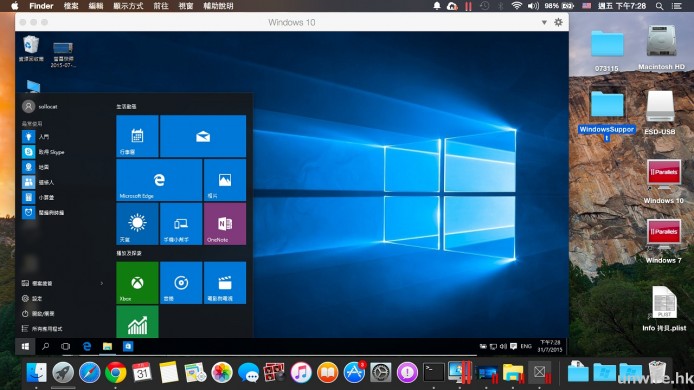Click the red Parallels menu bar icon
The image size is (694, 390).
click(x=468, y=6)
